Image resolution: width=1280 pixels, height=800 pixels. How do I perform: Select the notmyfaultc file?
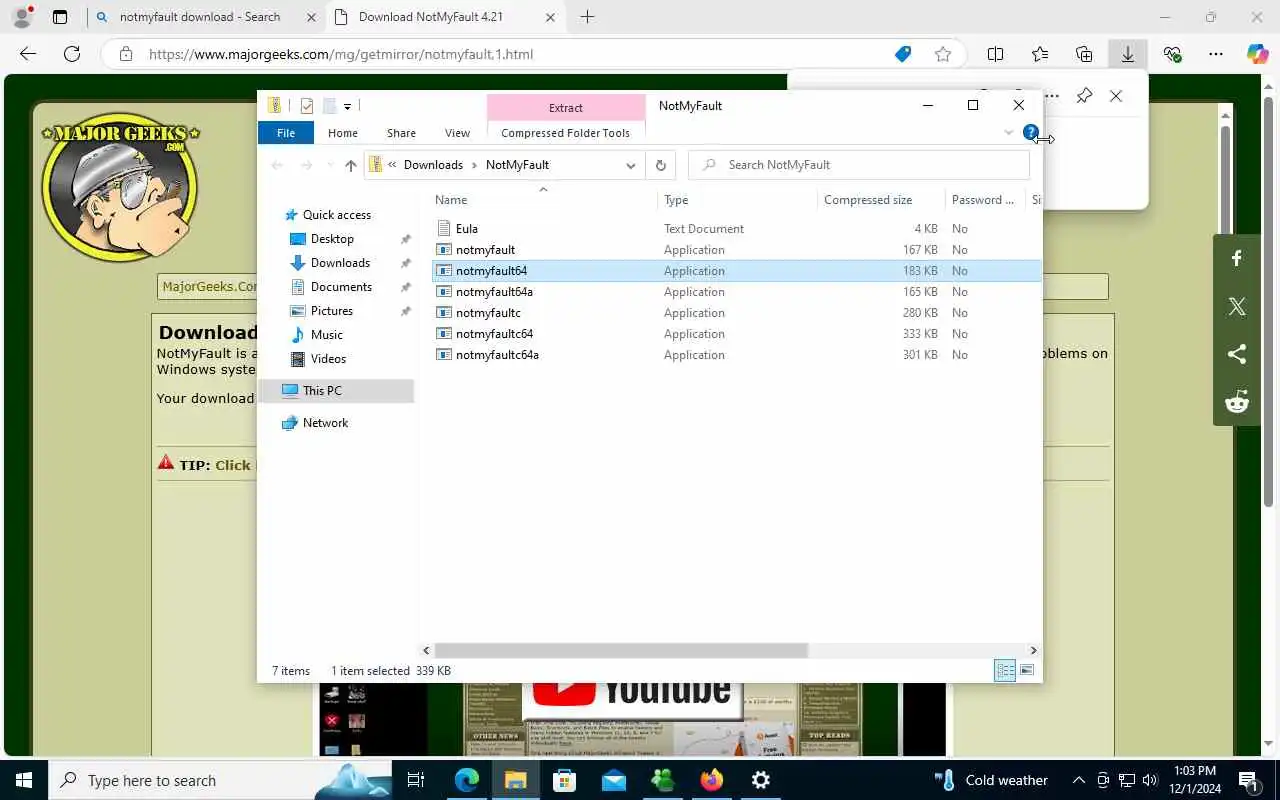pyautogui.click(x=488, y=313)
